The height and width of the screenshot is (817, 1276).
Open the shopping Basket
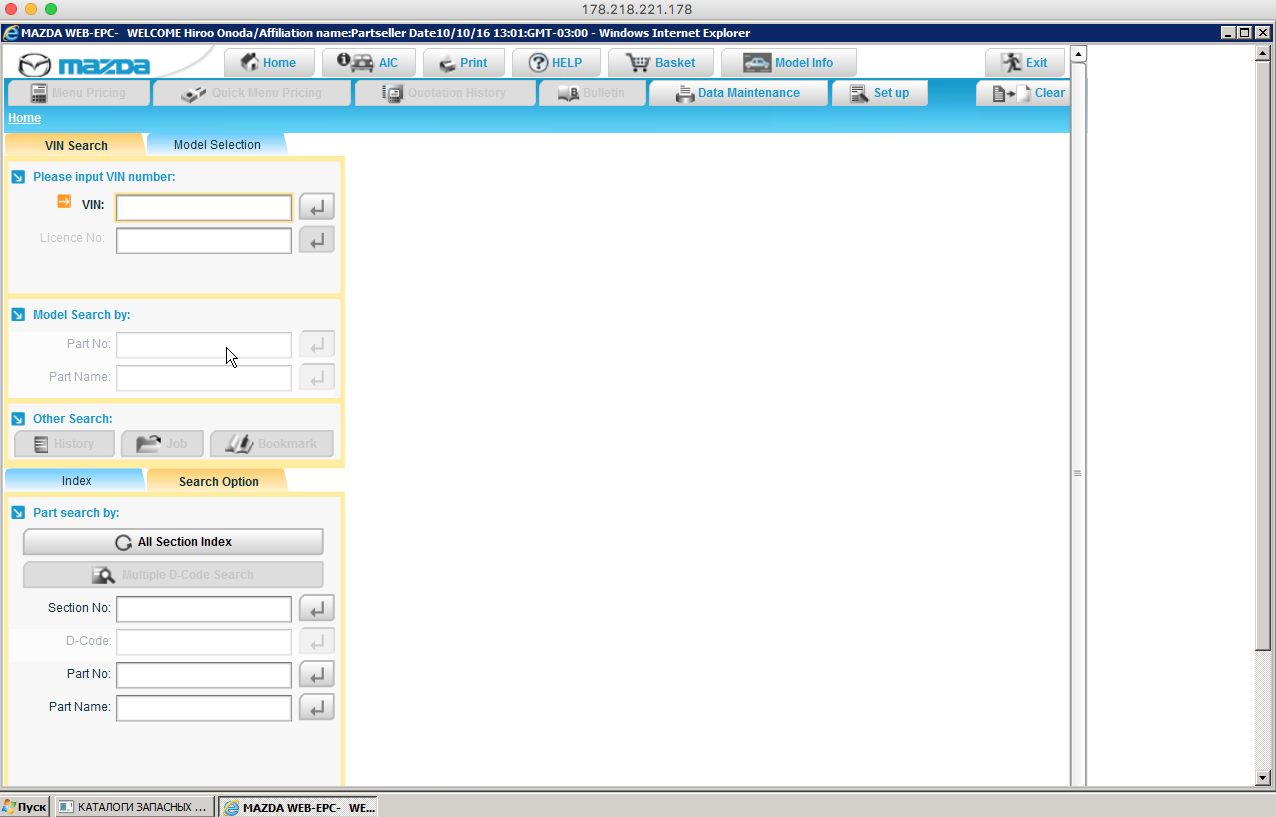tap(660, 63)
